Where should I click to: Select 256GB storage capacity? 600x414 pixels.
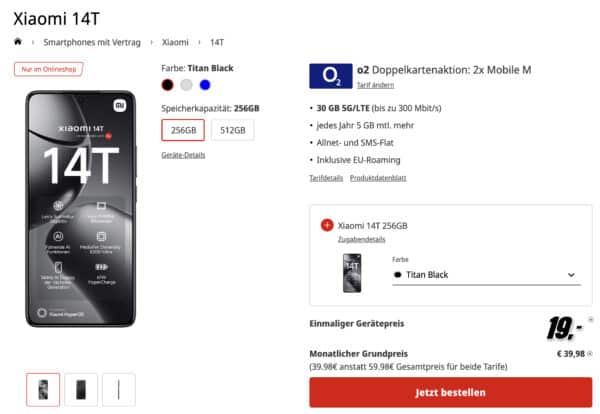(183, 130)
